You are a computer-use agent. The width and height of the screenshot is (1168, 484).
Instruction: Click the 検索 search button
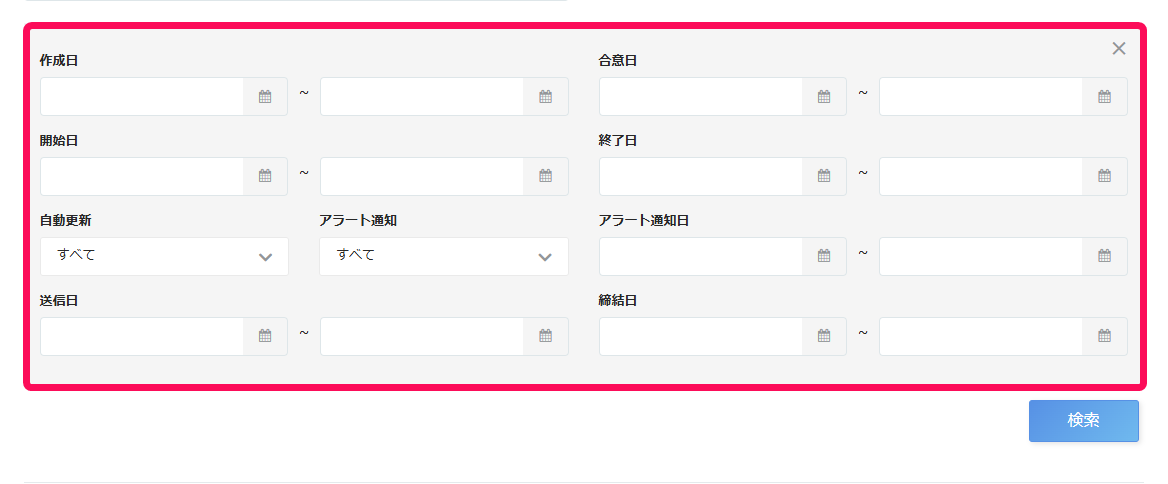1084,421
